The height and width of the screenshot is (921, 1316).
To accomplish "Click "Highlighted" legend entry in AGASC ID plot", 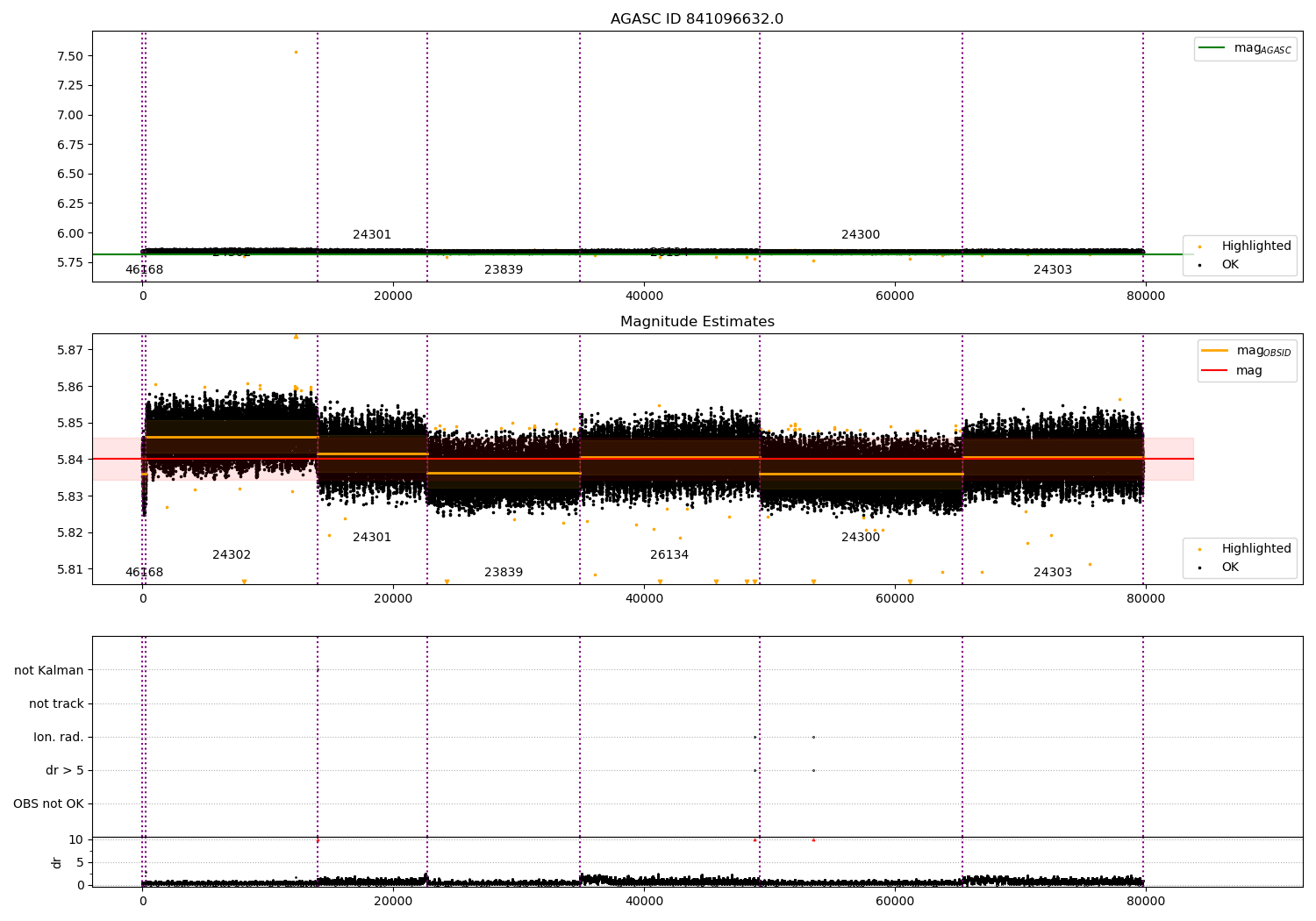I will pos(1256,246).
